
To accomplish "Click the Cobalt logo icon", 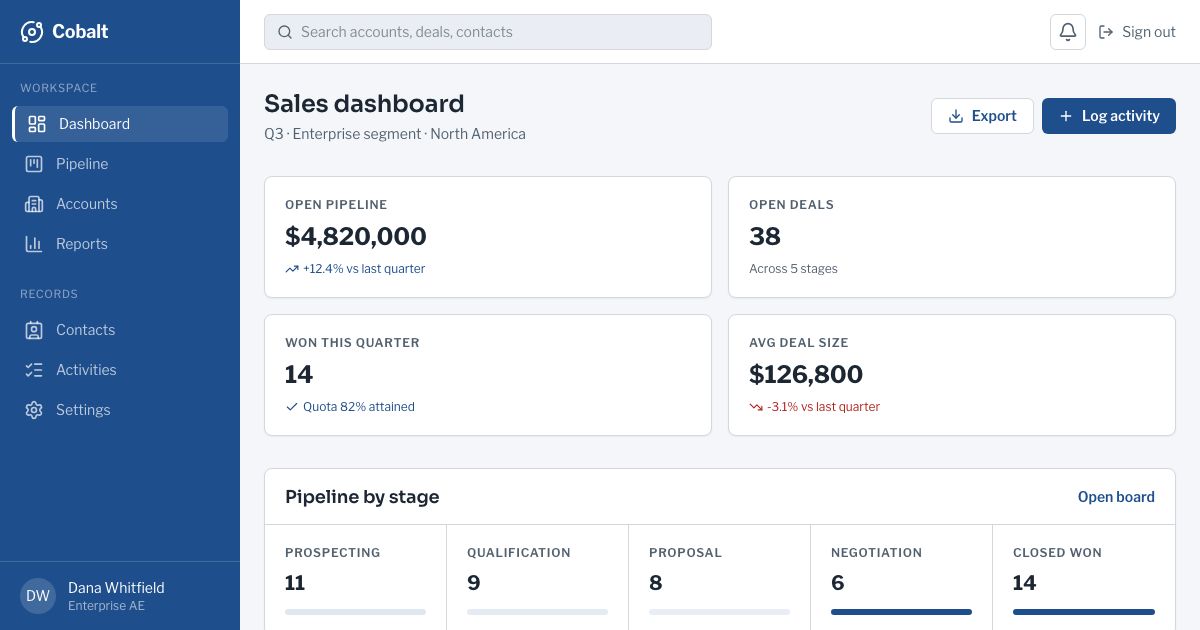I will 32,32.
